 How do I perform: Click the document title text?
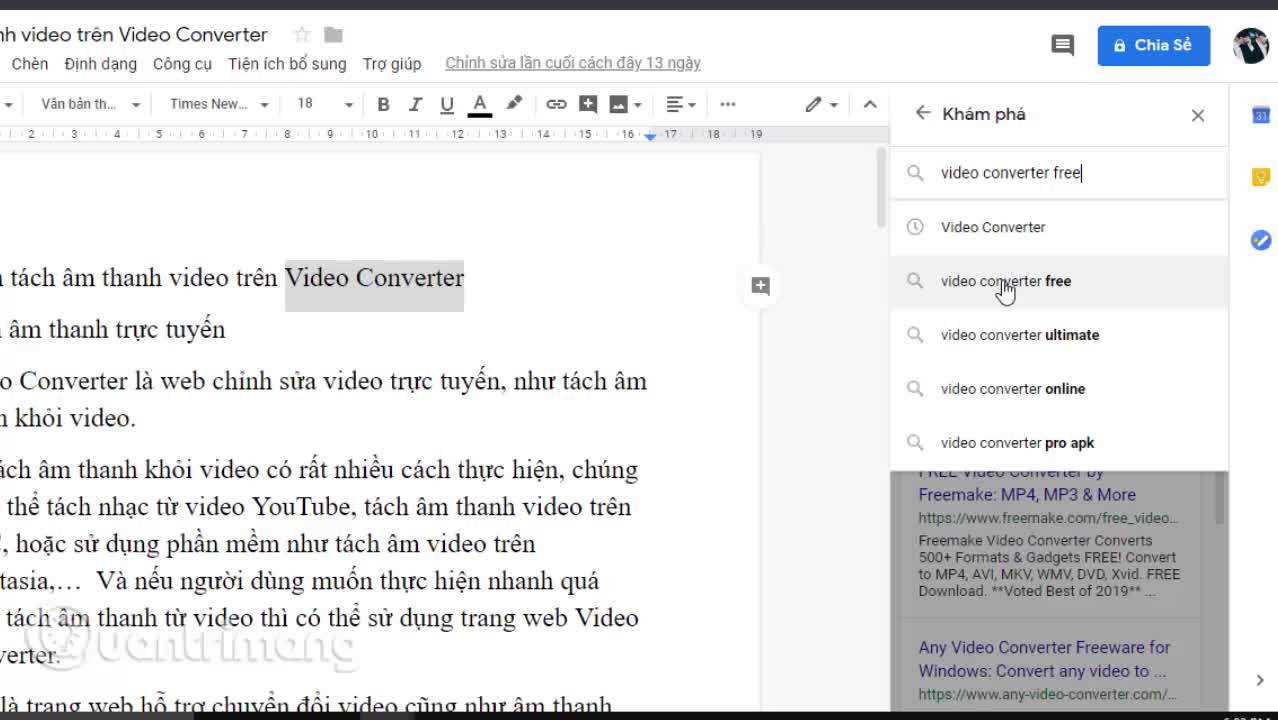click(134, 35)
